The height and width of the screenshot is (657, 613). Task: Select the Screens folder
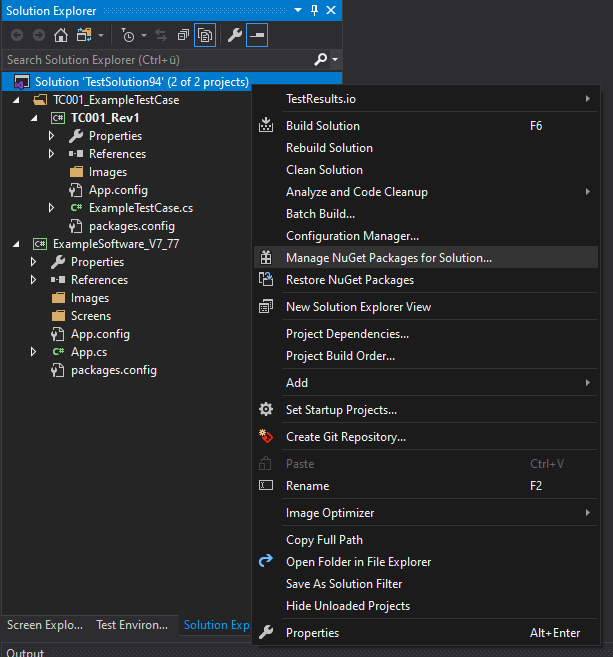[91, 316]
